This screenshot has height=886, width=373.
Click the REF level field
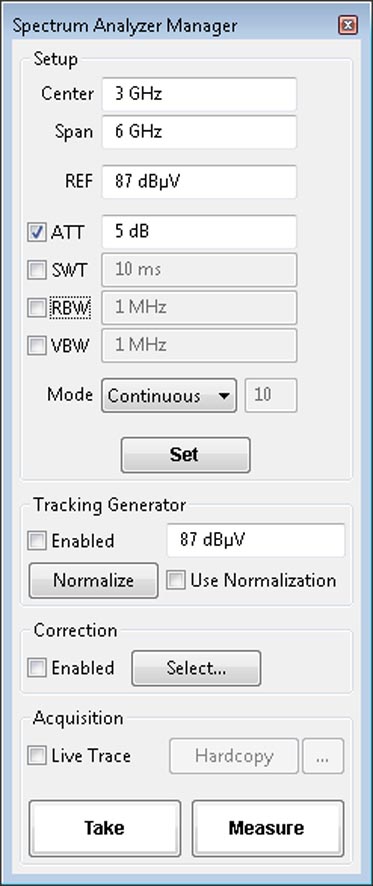coord(199,182)
